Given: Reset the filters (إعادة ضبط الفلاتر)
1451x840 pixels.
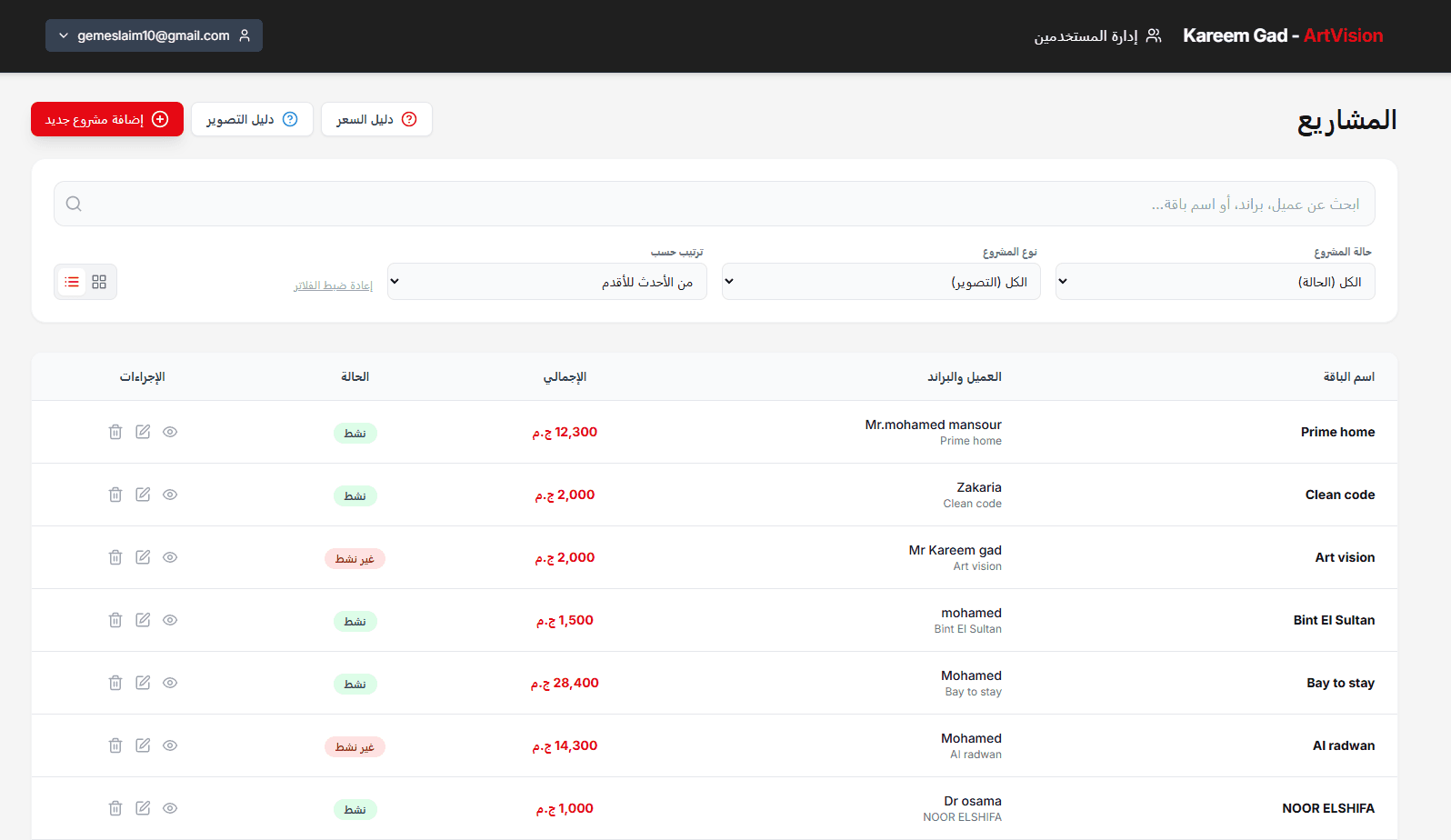Looking at the screenshot, I should (x=333, y=285).
